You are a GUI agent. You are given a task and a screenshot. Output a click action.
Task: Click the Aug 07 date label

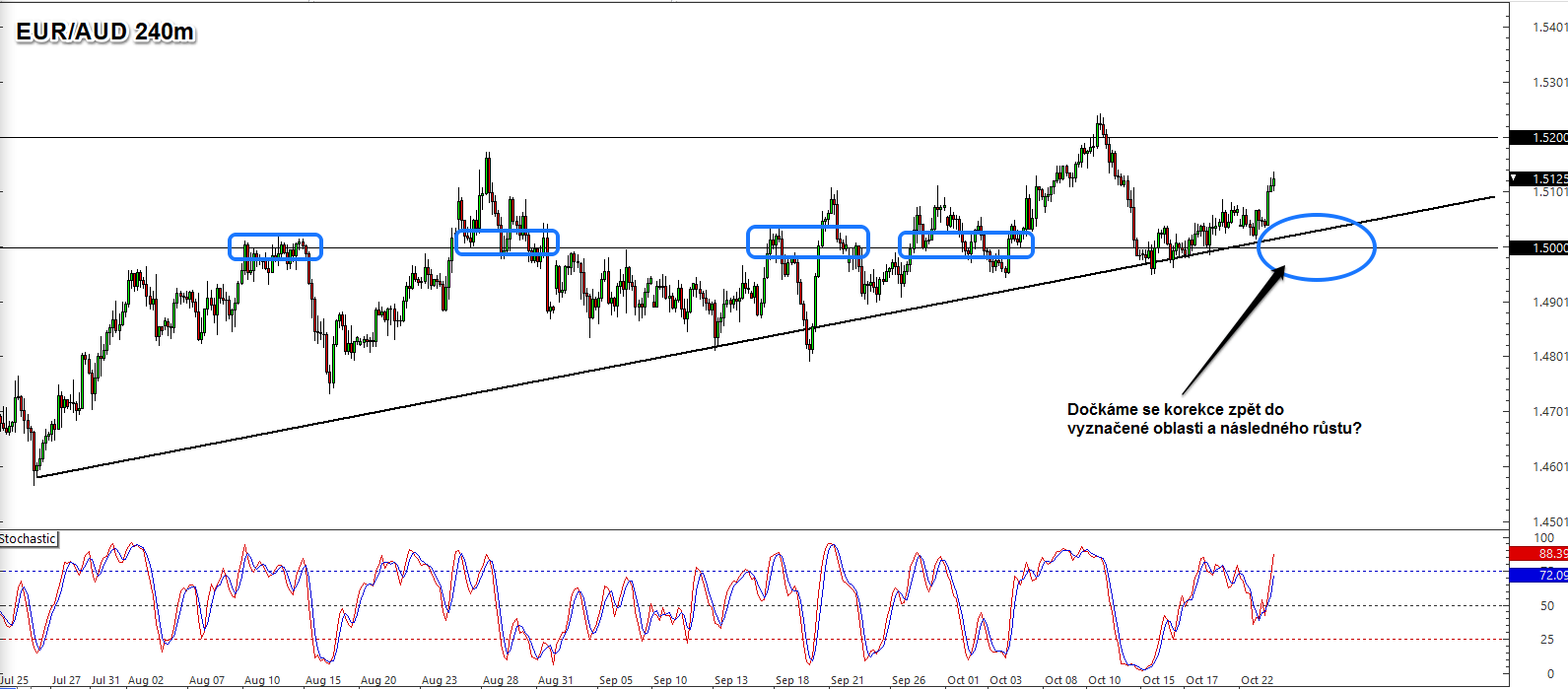[207, 680]
